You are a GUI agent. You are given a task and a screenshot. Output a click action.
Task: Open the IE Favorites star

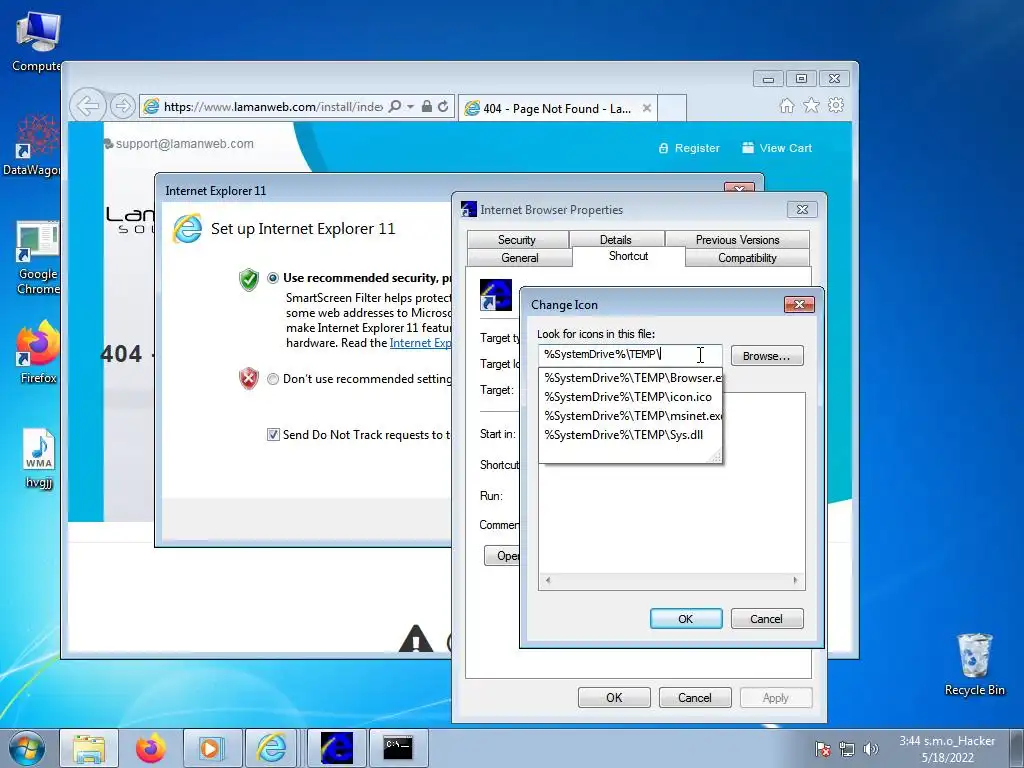tap(811, 105)
